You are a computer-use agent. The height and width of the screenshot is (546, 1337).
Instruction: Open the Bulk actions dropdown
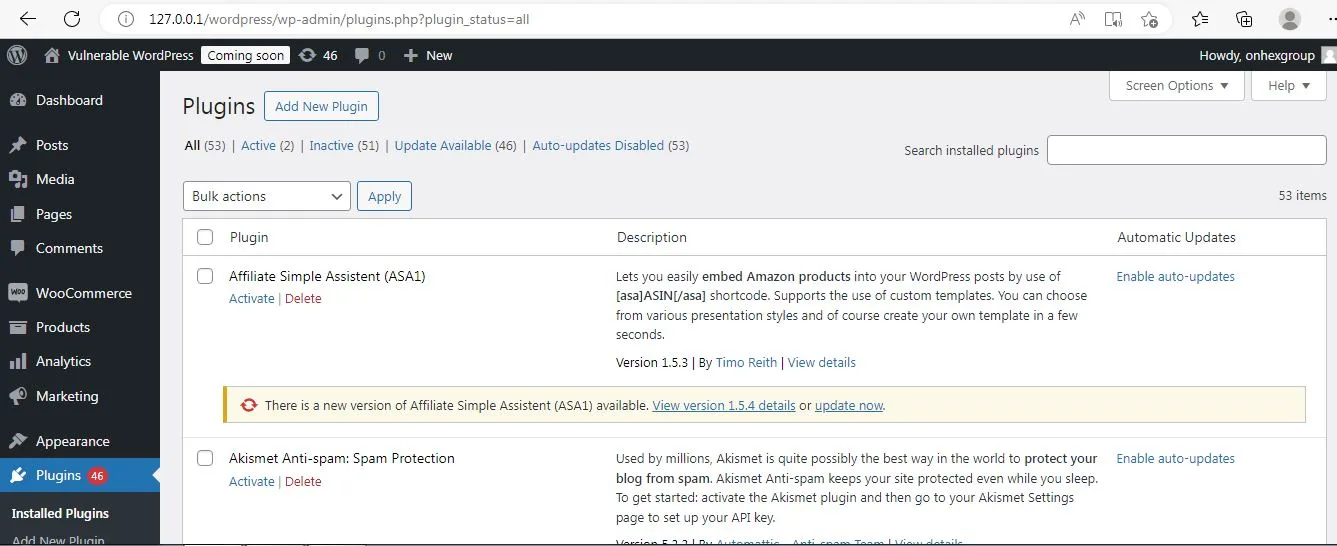(x=266, y=196)
